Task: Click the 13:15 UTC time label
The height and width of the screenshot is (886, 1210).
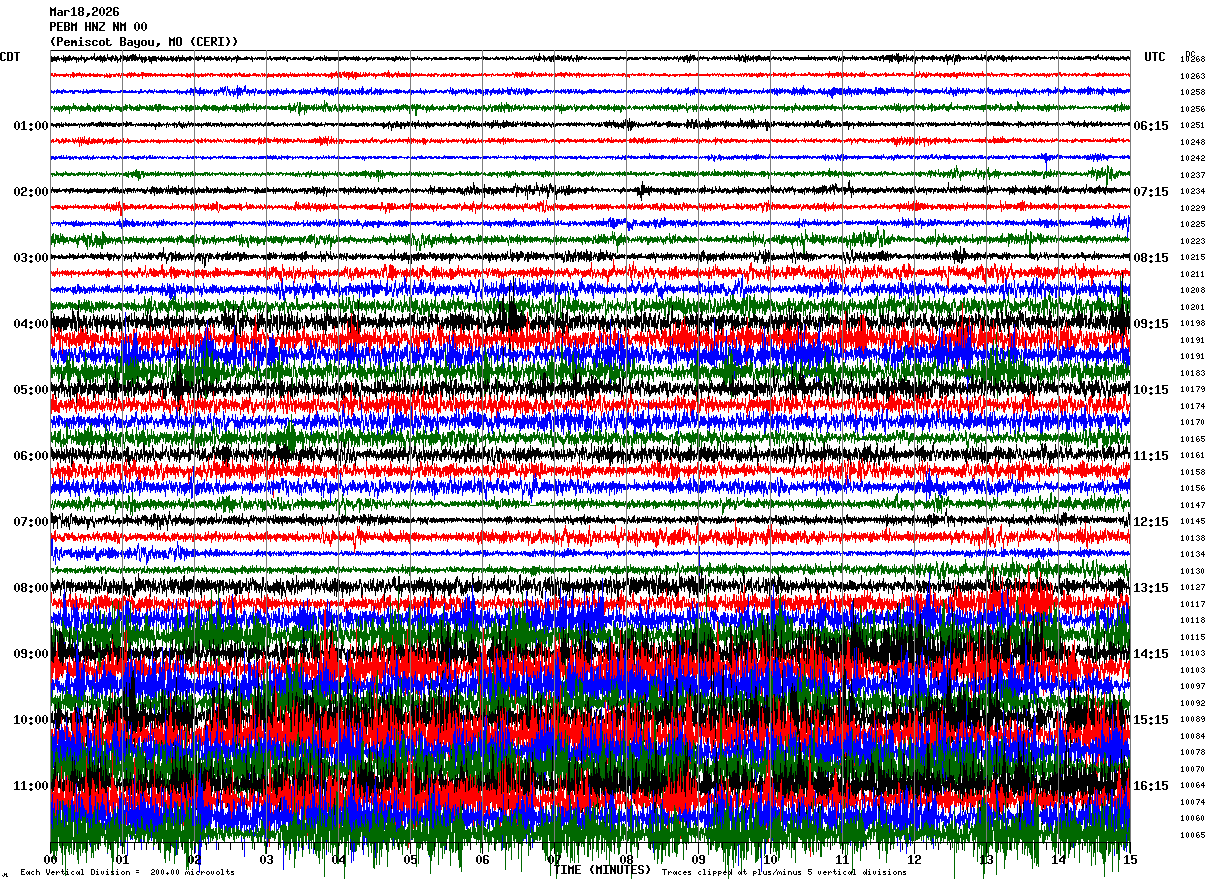Action: (x=1151, y=588)
